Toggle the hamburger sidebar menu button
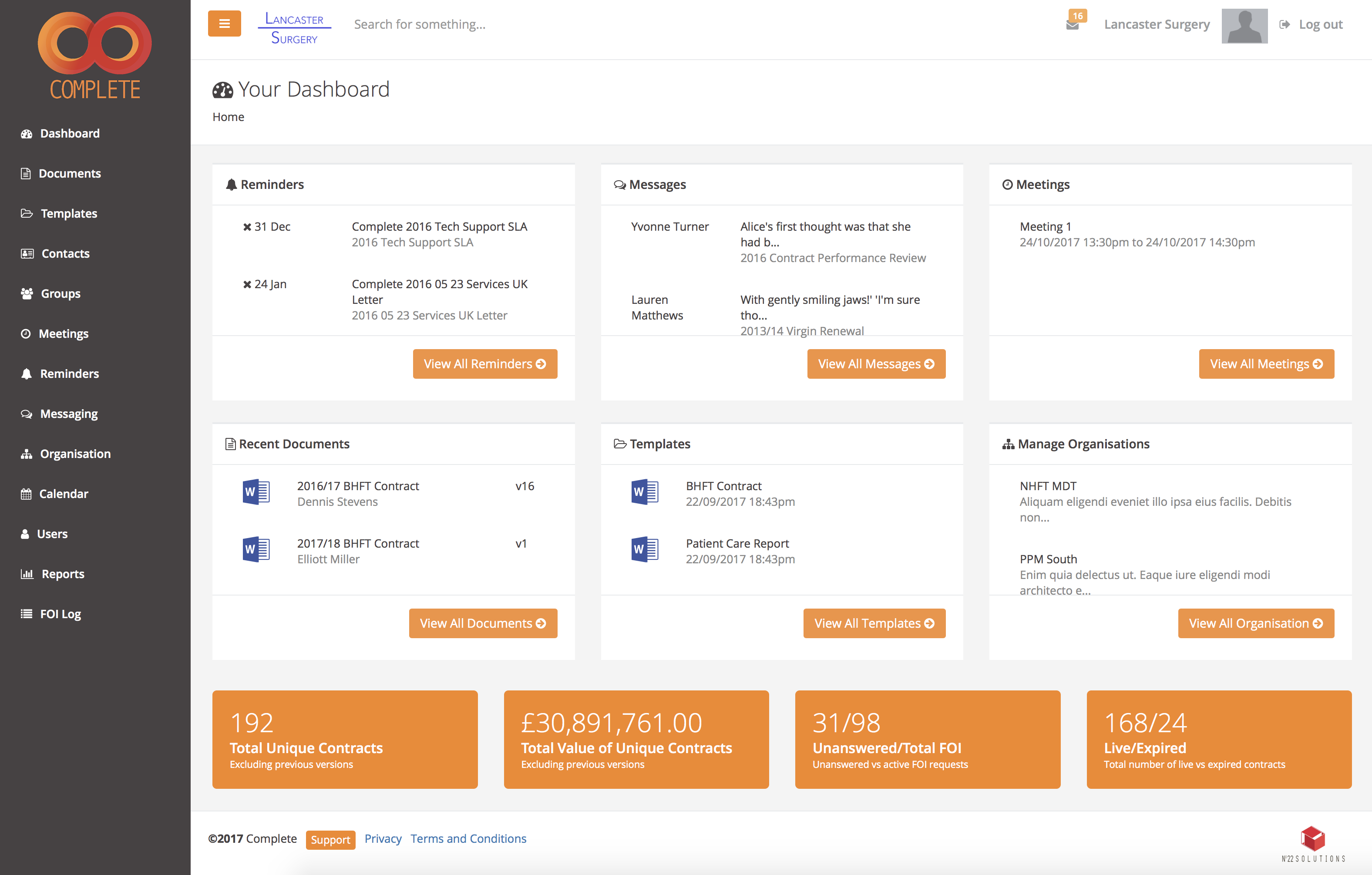The height and width of the screenshot is (875, 1372). 224,24
